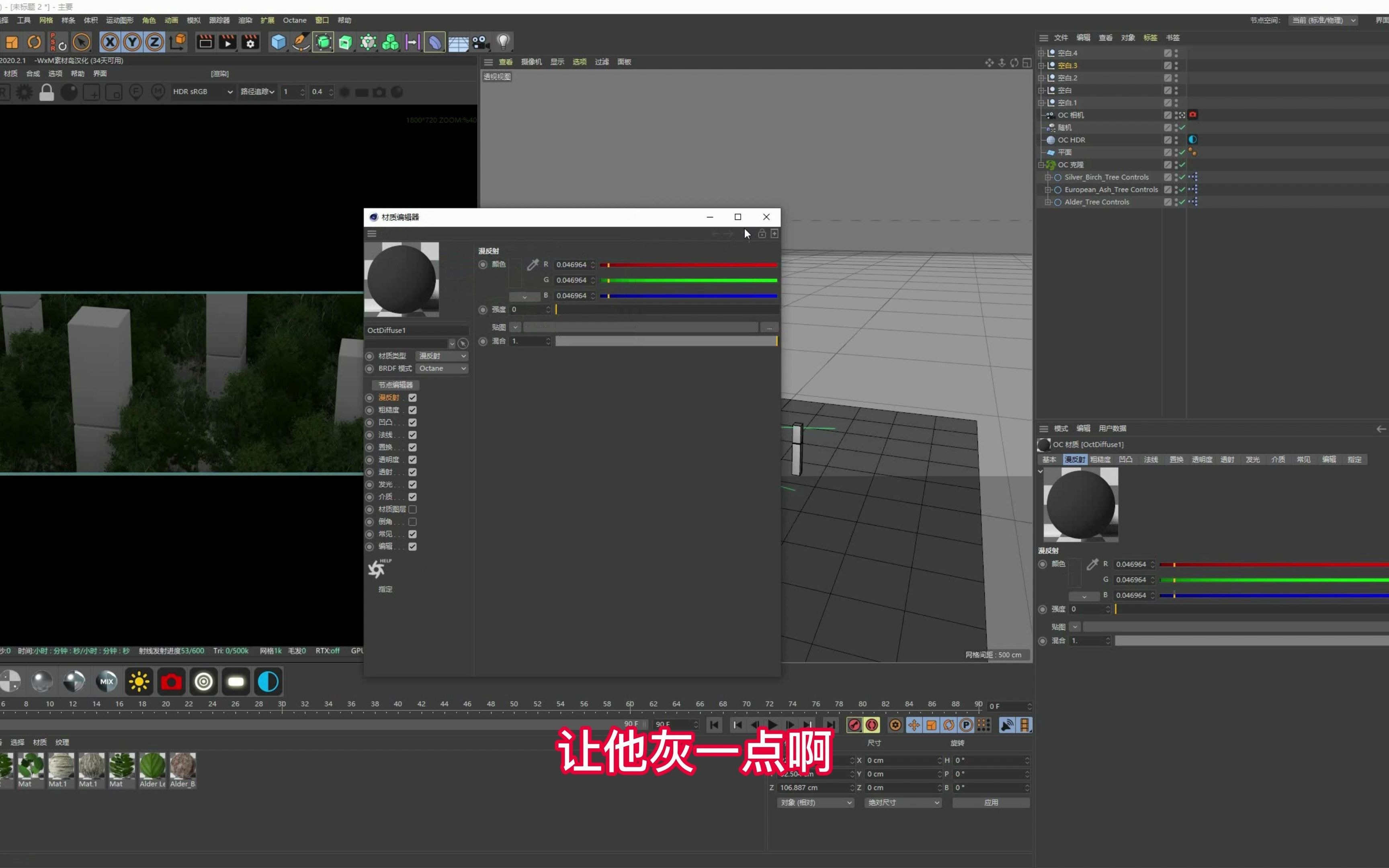Click the 应用 button in the coordinates panel

pyautogui.click(x=991, y=802)
